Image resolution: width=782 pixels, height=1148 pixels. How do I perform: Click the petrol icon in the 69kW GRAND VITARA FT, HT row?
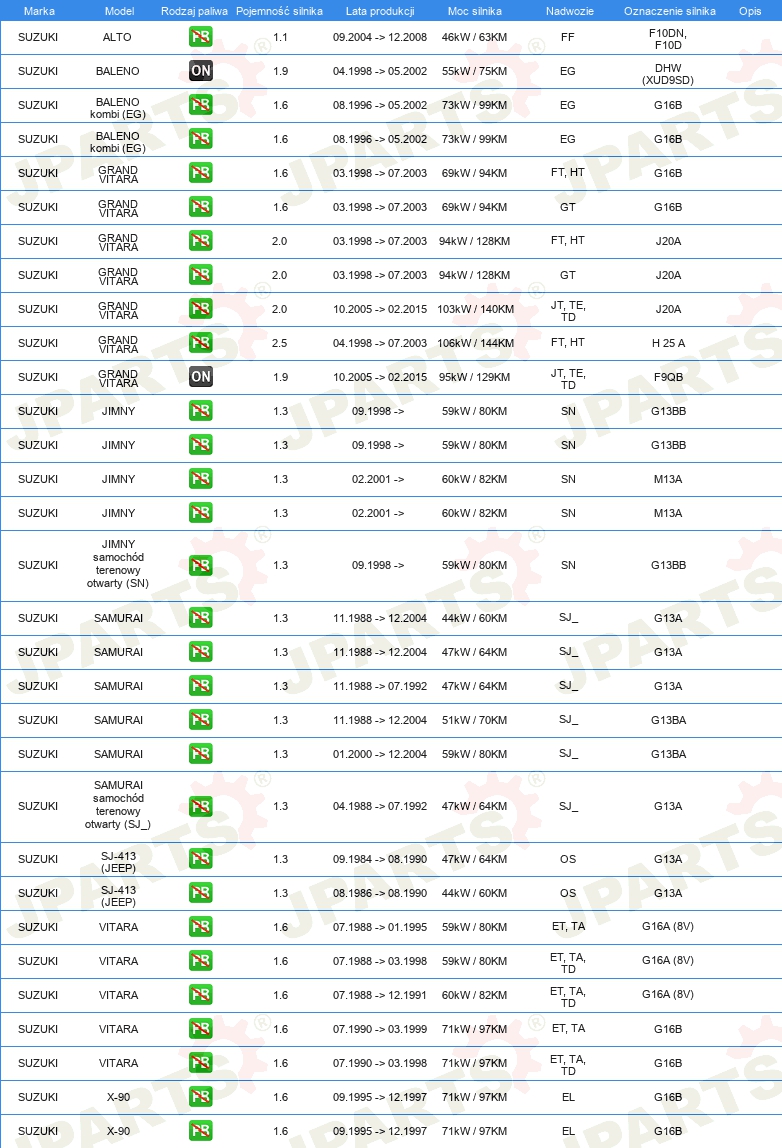201,173
